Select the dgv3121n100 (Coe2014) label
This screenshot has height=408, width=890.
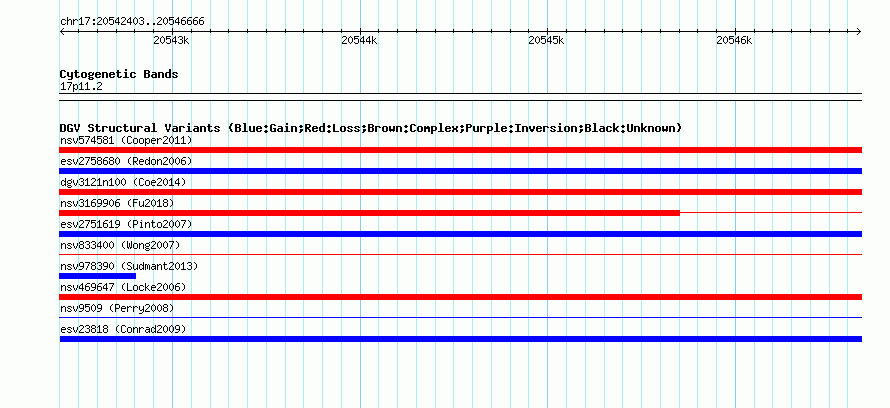[x=123, y=182]
